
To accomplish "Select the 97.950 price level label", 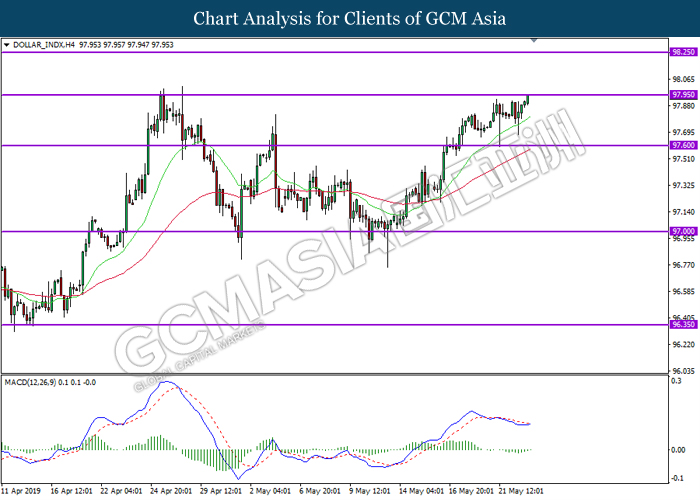I will [x=683, y=95].
